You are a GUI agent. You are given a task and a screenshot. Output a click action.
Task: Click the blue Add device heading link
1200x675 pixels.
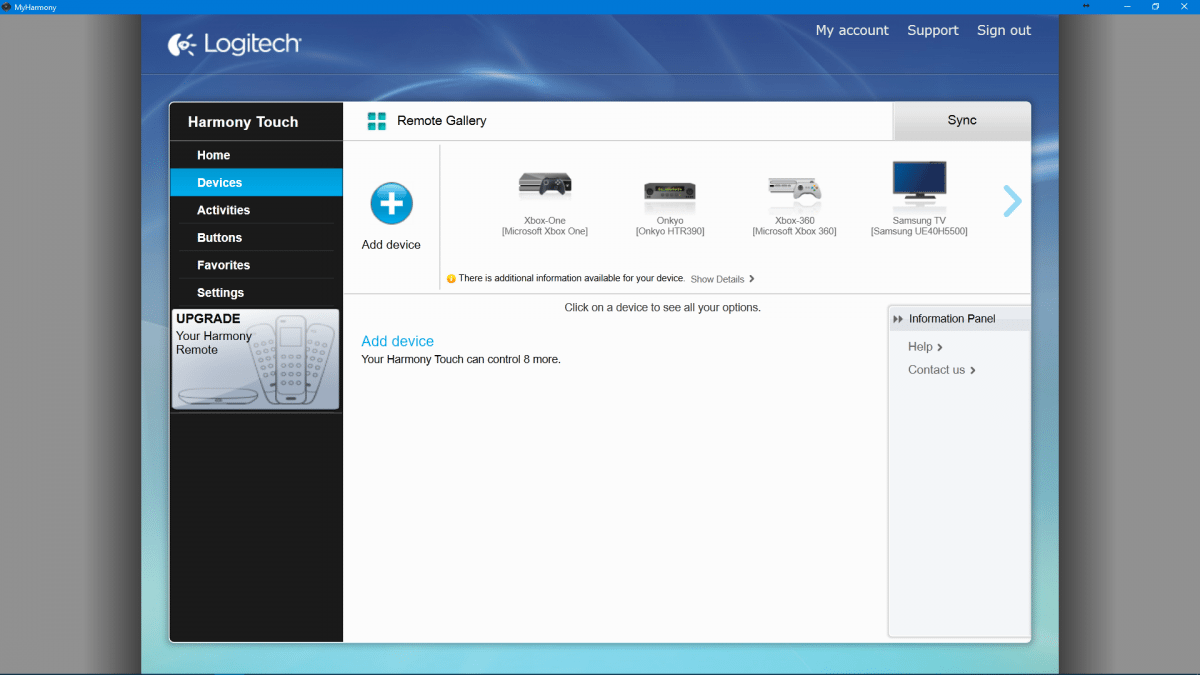[x=397, y=341]
